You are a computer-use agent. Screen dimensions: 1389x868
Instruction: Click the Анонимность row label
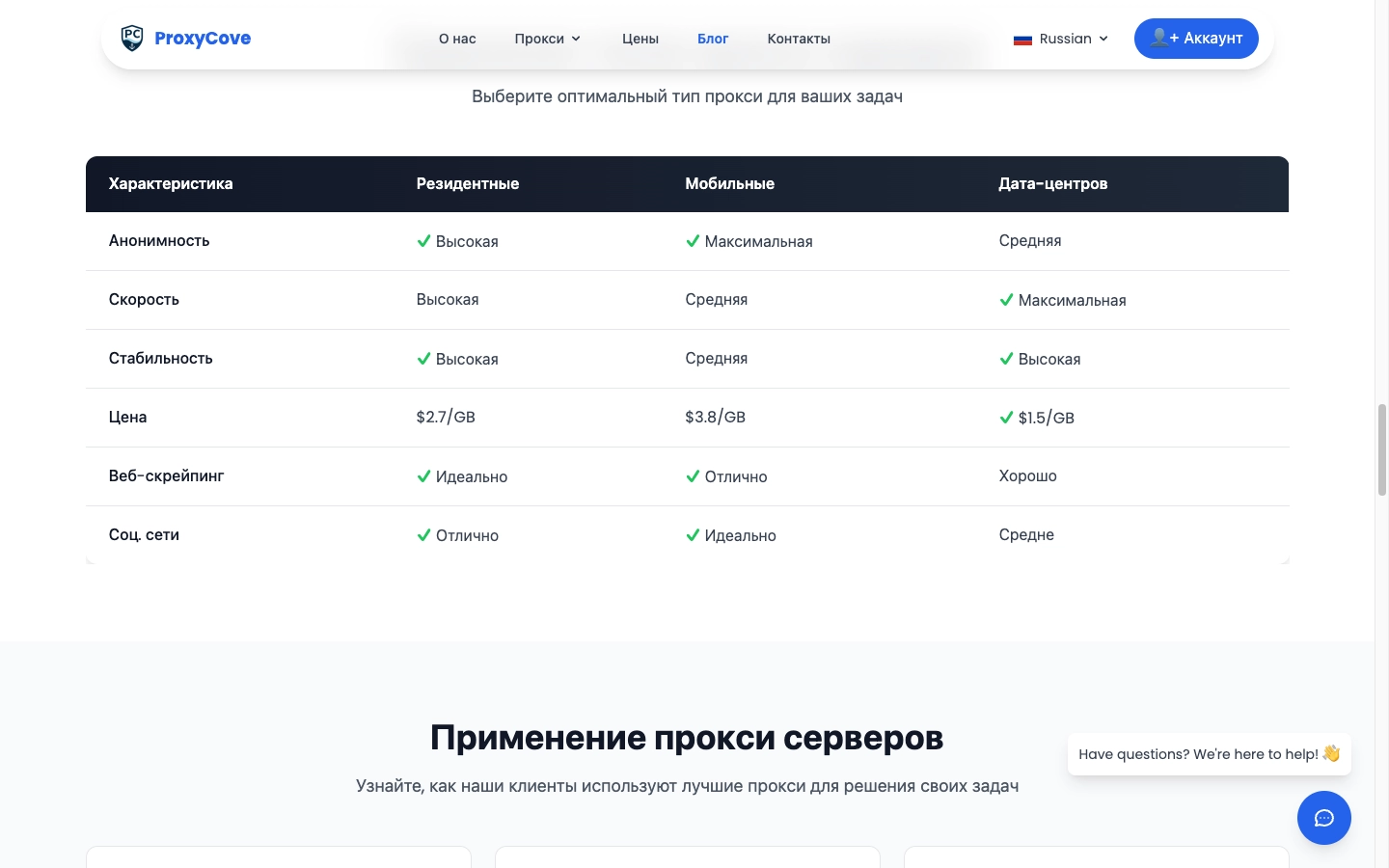[159, 240]
